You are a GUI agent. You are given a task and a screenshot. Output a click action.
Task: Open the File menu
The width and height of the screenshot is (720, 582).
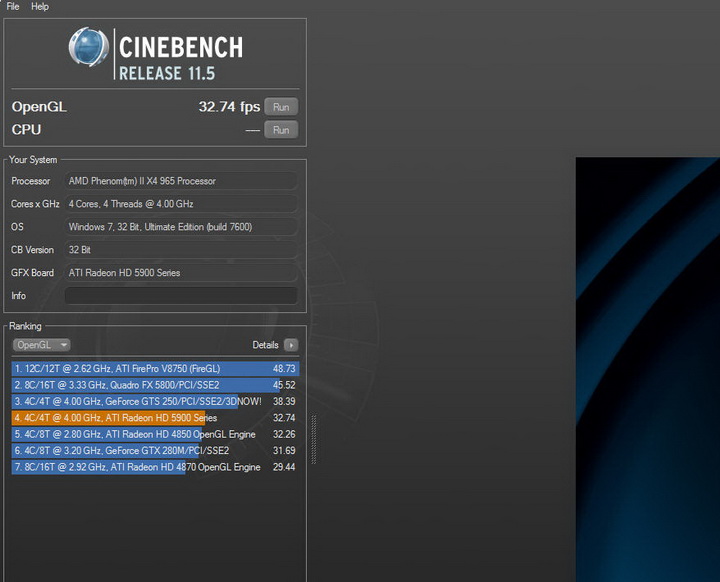(x=13, y=6)
